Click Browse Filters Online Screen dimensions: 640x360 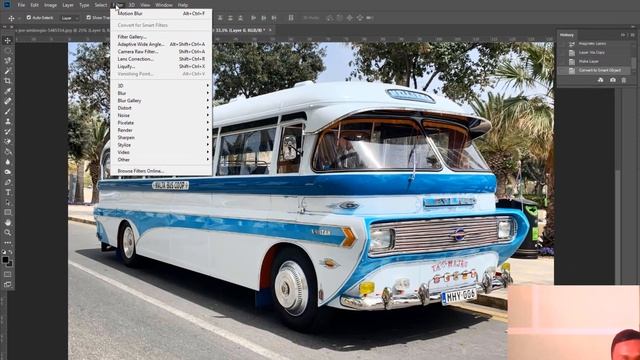click(x=162, y=171)
